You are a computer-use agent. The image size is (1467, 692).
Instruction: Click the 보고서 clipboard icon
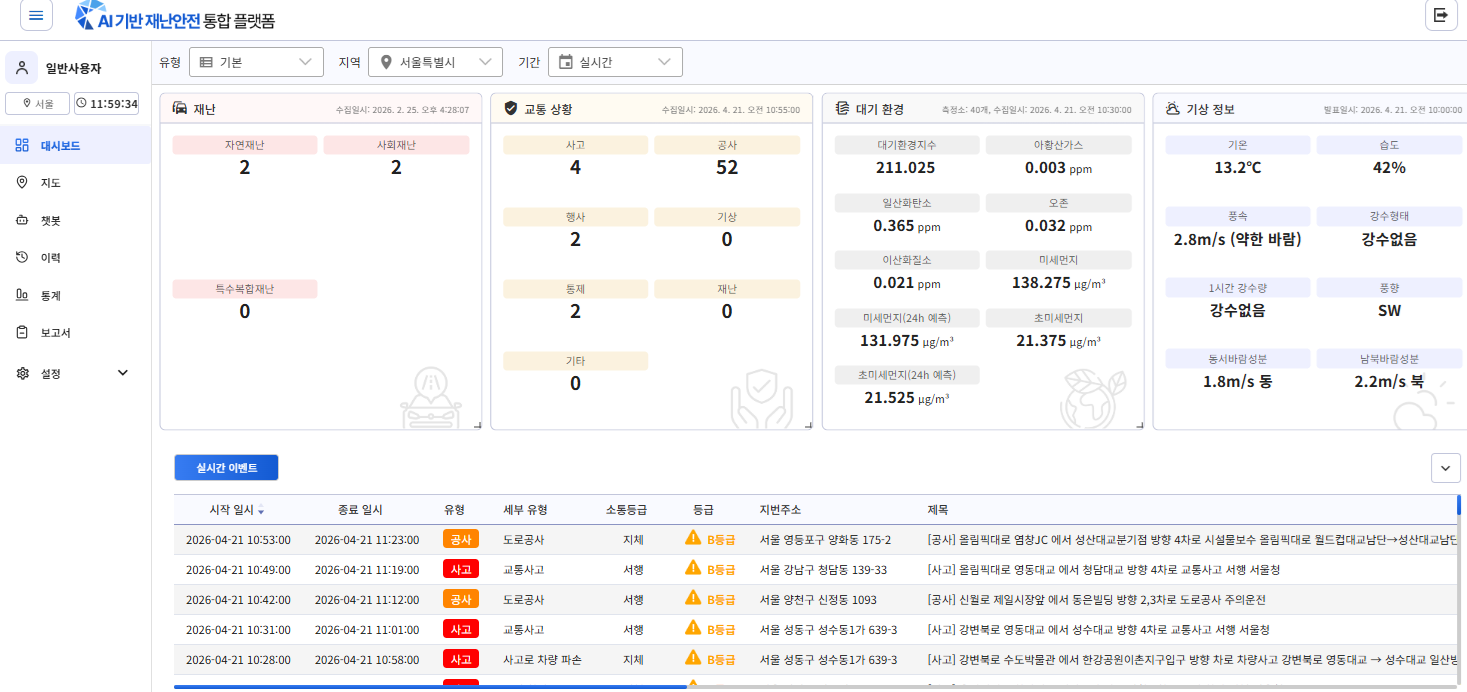coord(22,332)
